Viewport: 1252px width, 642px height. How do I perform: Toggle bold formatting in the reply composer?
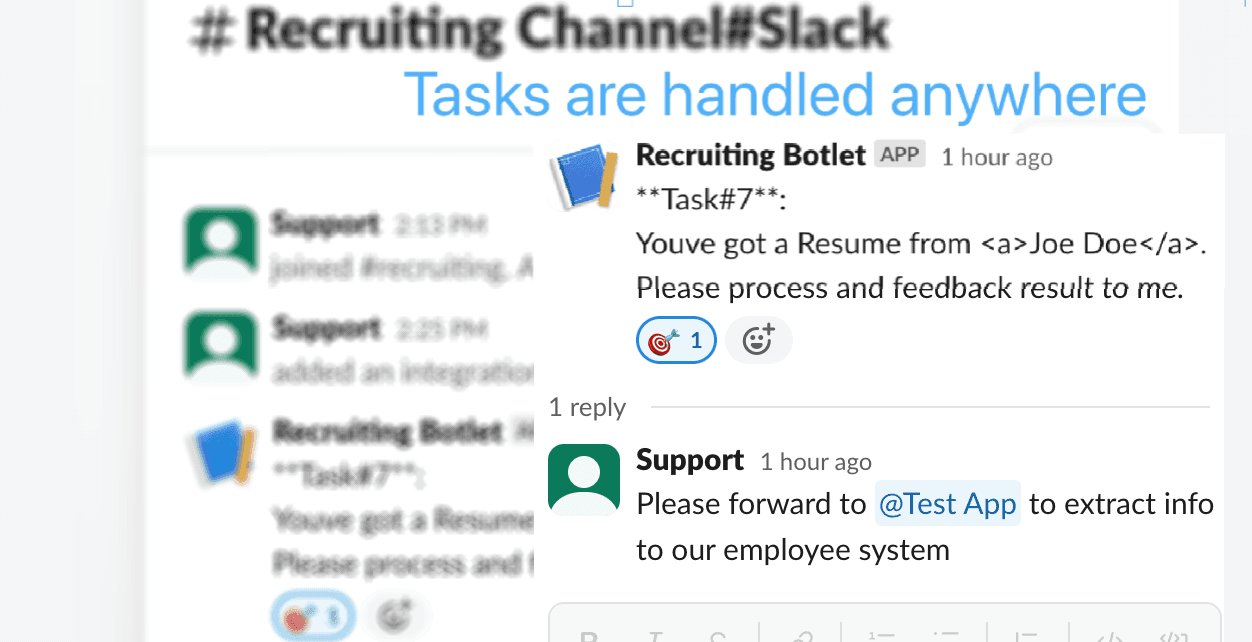pyautogui.click(x=590, y=637)
